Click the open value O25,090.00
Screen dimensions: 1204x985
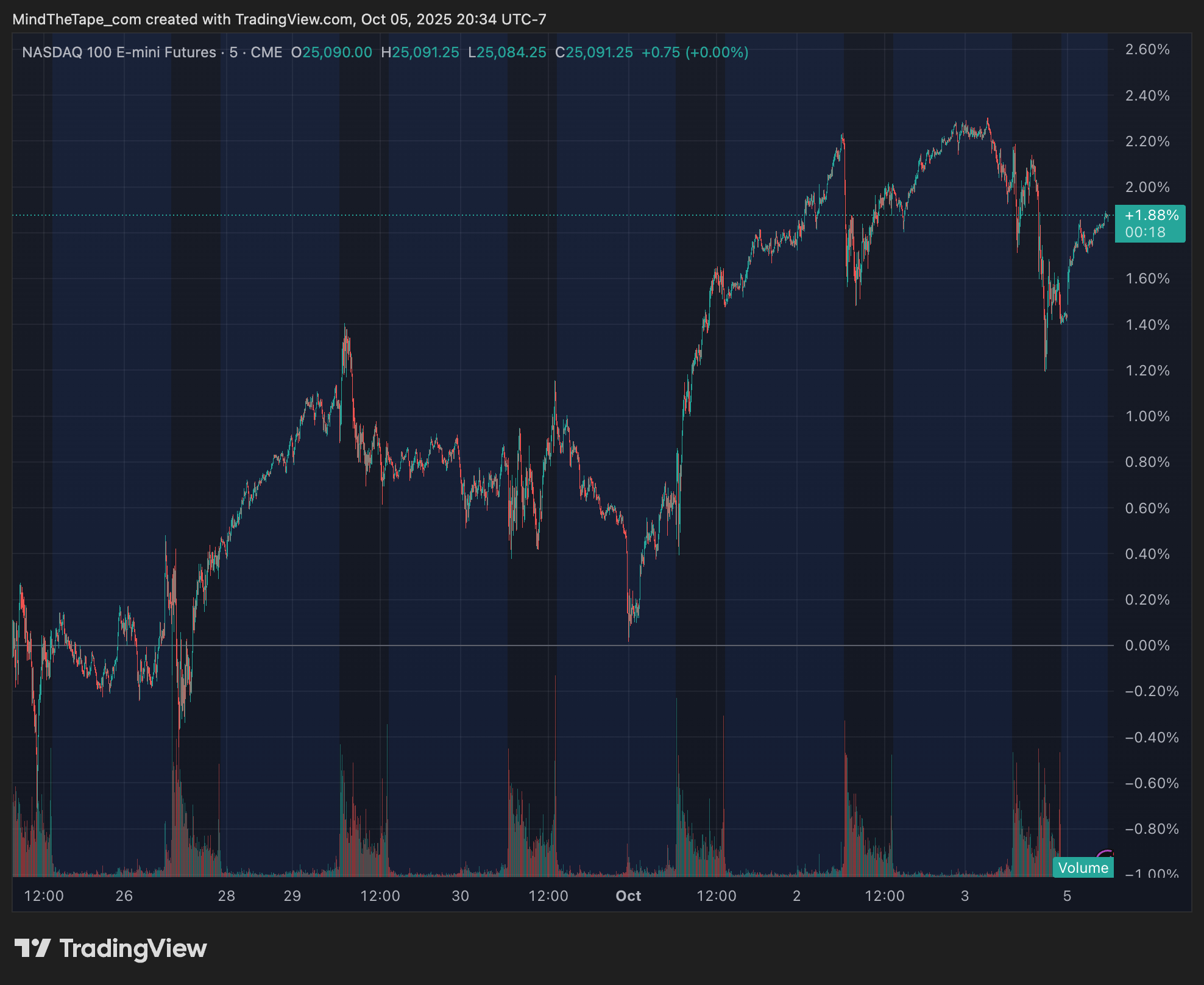coord(331,52)
